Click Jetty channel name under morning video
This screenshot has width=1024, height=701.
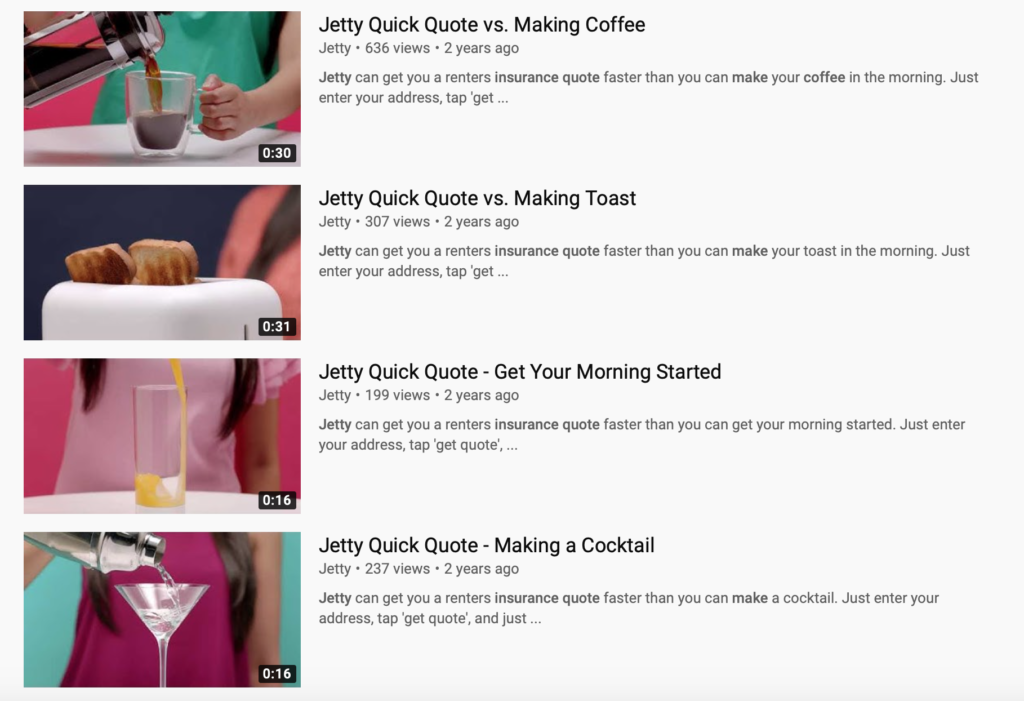(334, 395)
